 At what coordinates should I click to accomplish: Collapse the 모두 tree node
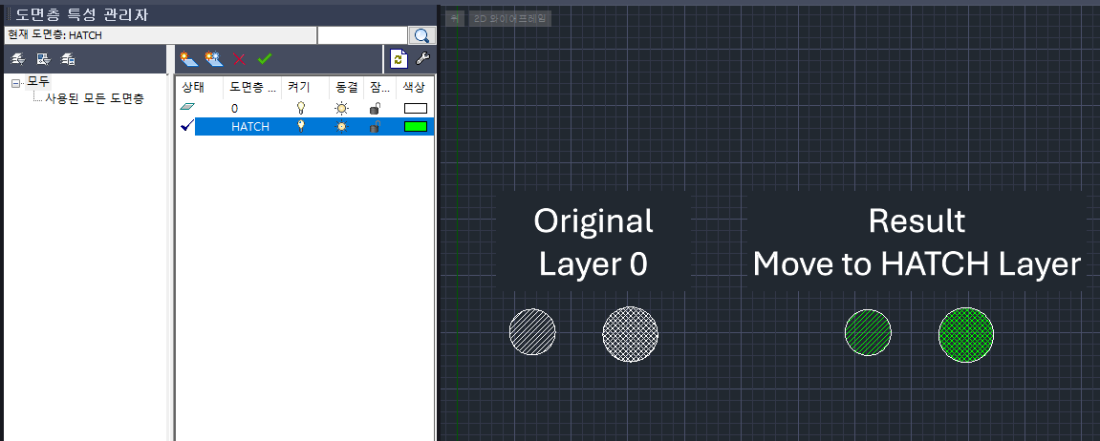(16, 83)
